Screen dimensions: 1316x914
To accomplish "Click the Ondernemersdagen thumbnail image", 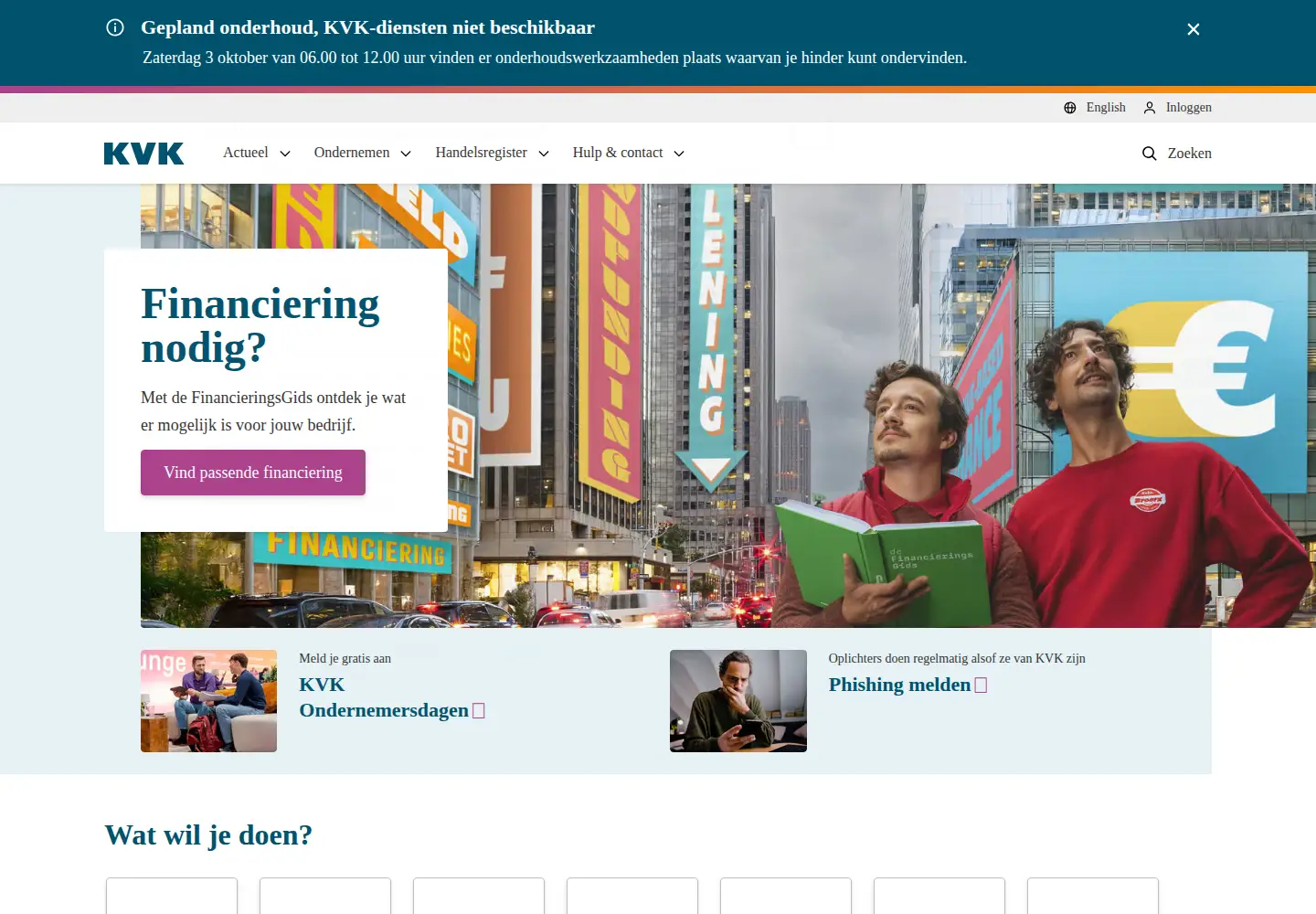I will coord(208,701).
